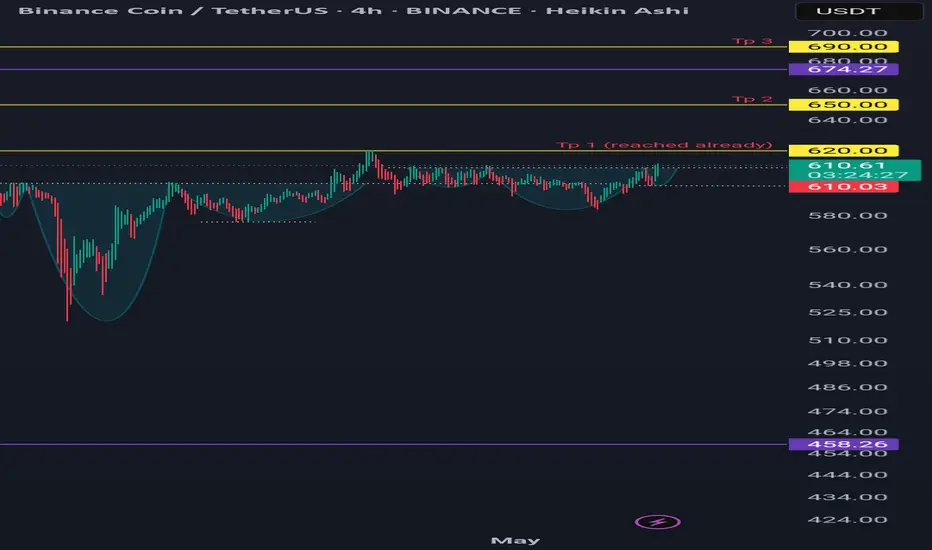
Task: Click the green 610.61 current price label
Action: [855, 170]
